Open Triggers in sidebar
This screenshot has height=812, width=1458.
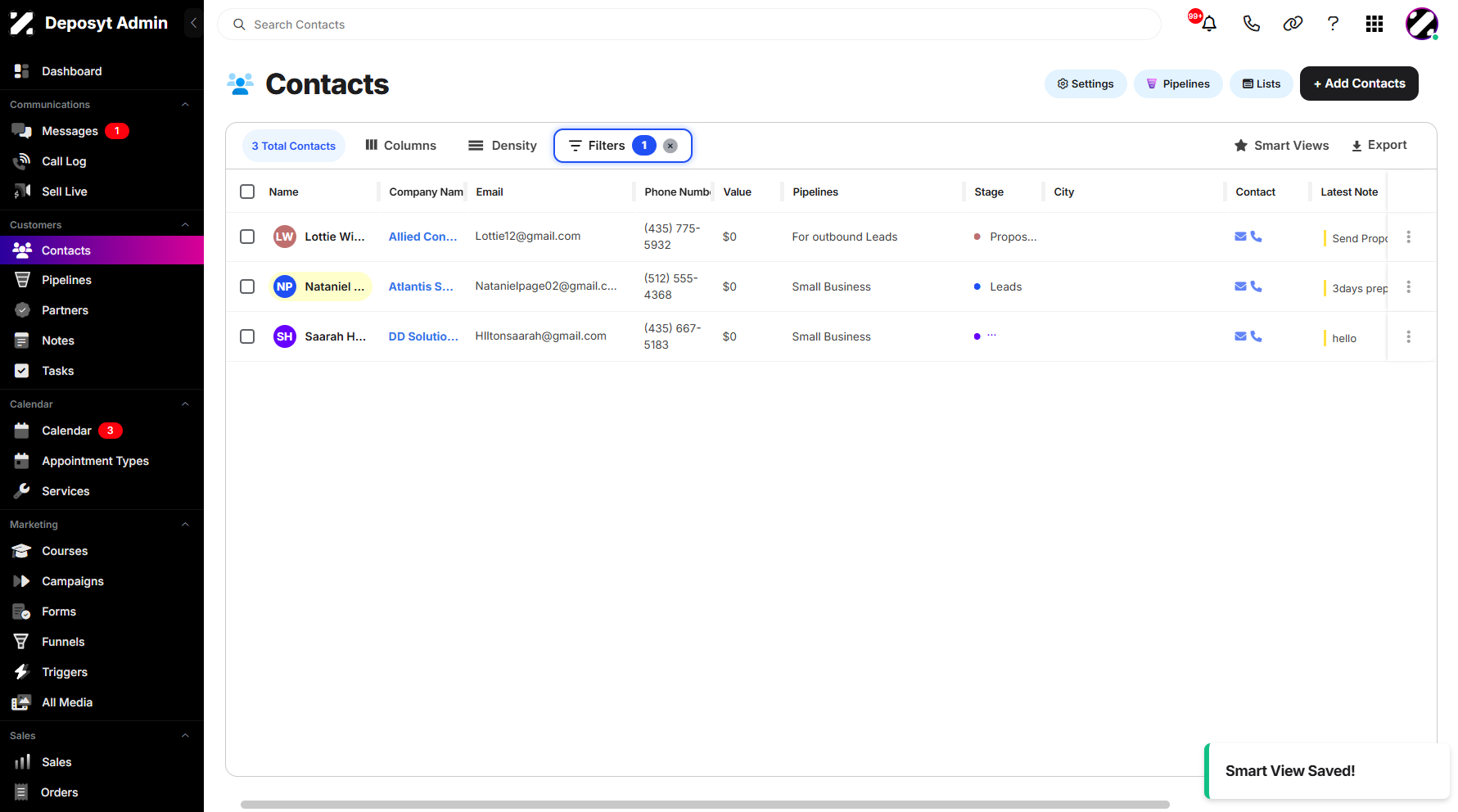pos(102,672)
